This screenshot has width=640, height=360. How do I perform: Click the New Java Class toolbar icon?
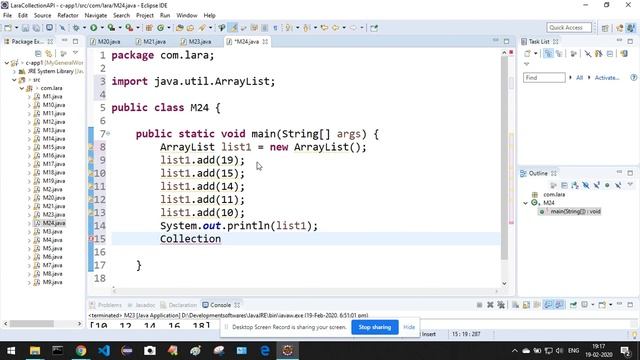click(x=160, y=28)
